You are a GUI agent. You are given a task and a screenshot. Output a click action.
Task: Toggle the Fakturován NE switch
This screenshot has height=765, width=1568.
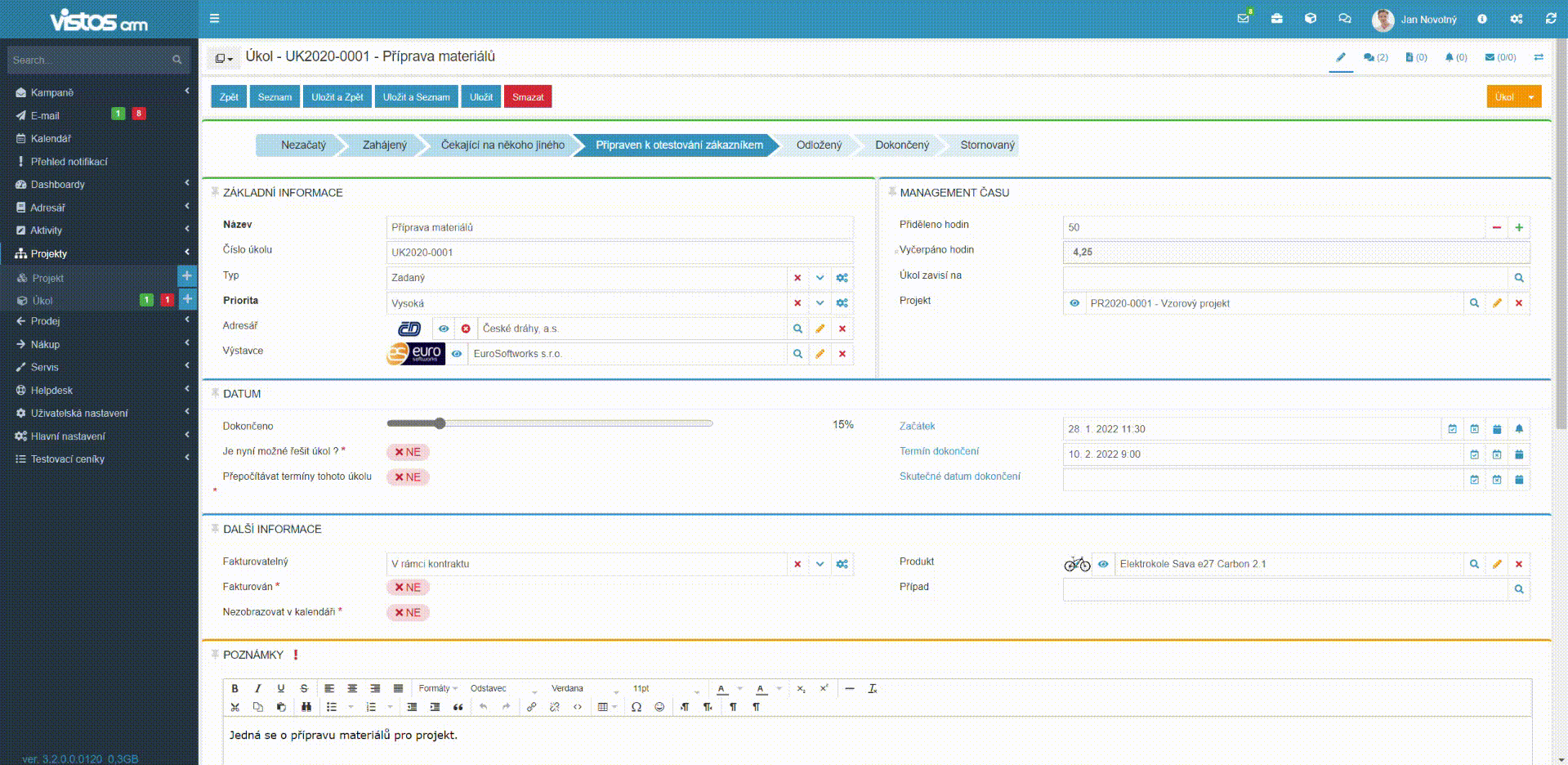tap(408, 588)
